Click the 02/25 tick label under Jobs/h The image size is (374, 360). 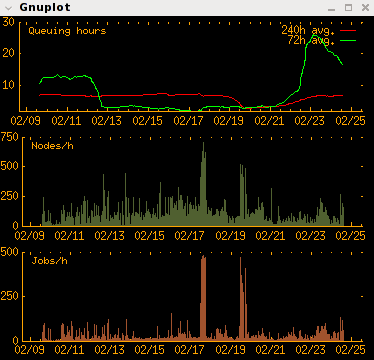click(350, 350)
